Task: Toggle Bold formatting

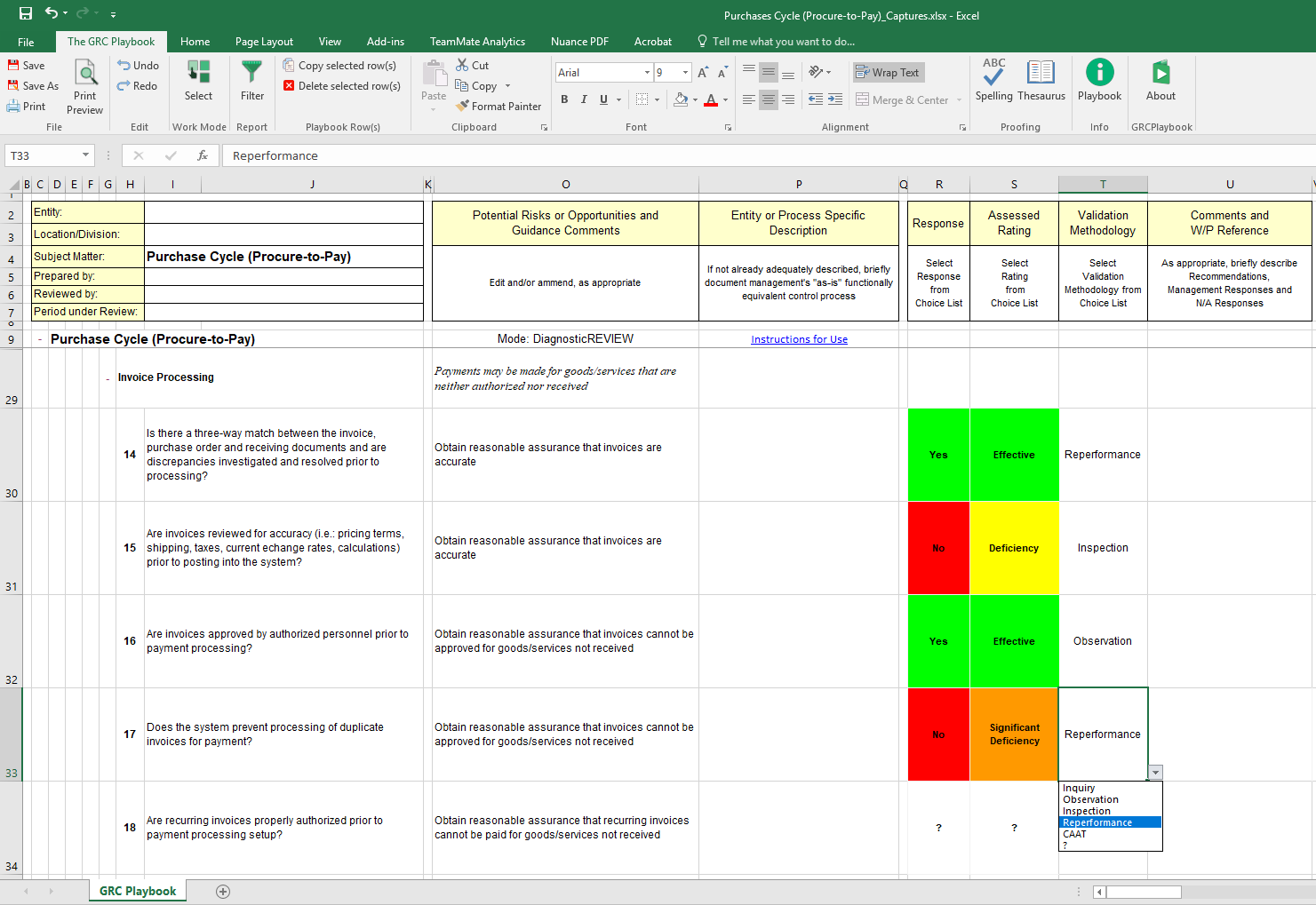Action: [564, 99]
